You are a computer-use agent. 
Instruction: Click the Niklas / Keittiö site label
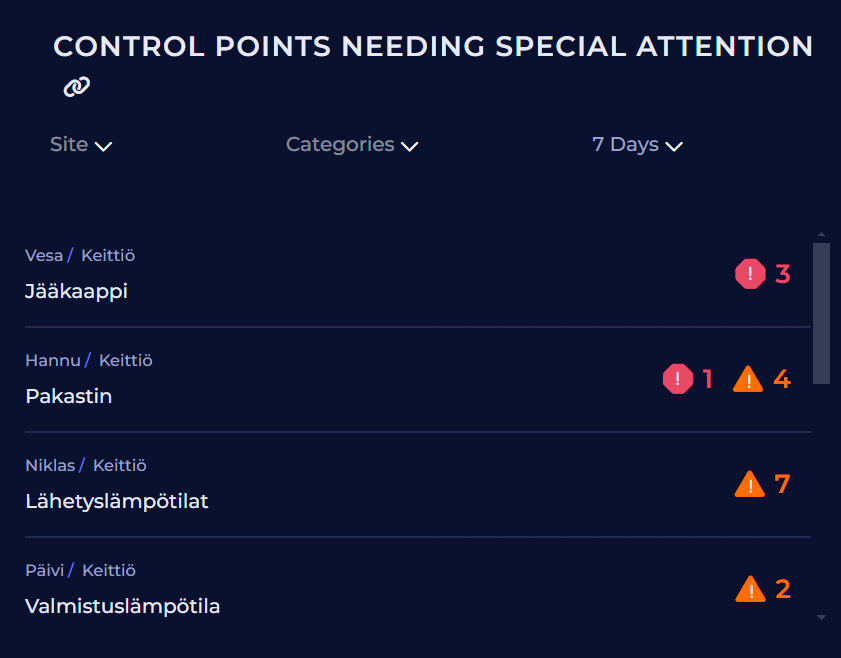point(86,465)
